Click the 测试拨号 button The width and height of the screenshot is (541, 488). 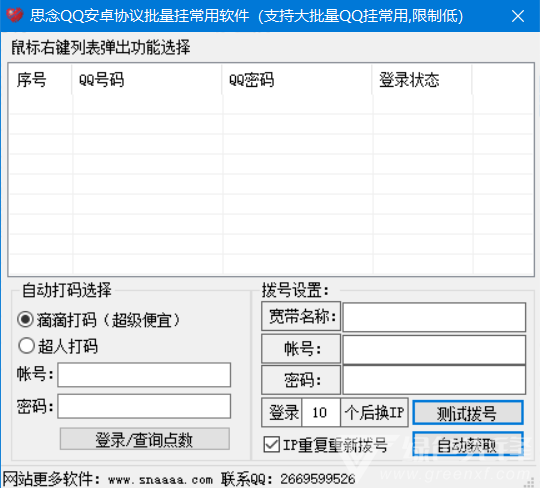tap(468, 413)
